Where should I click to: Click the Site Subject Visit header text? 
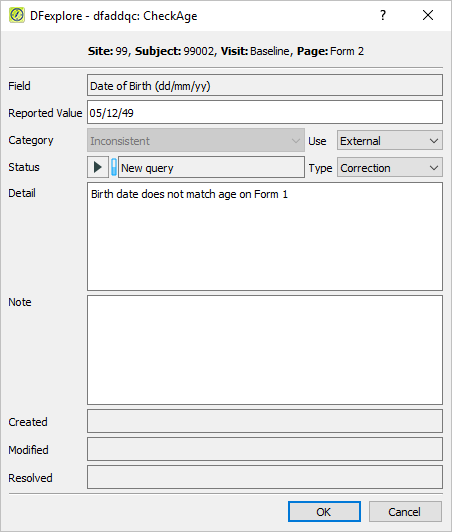226,51
